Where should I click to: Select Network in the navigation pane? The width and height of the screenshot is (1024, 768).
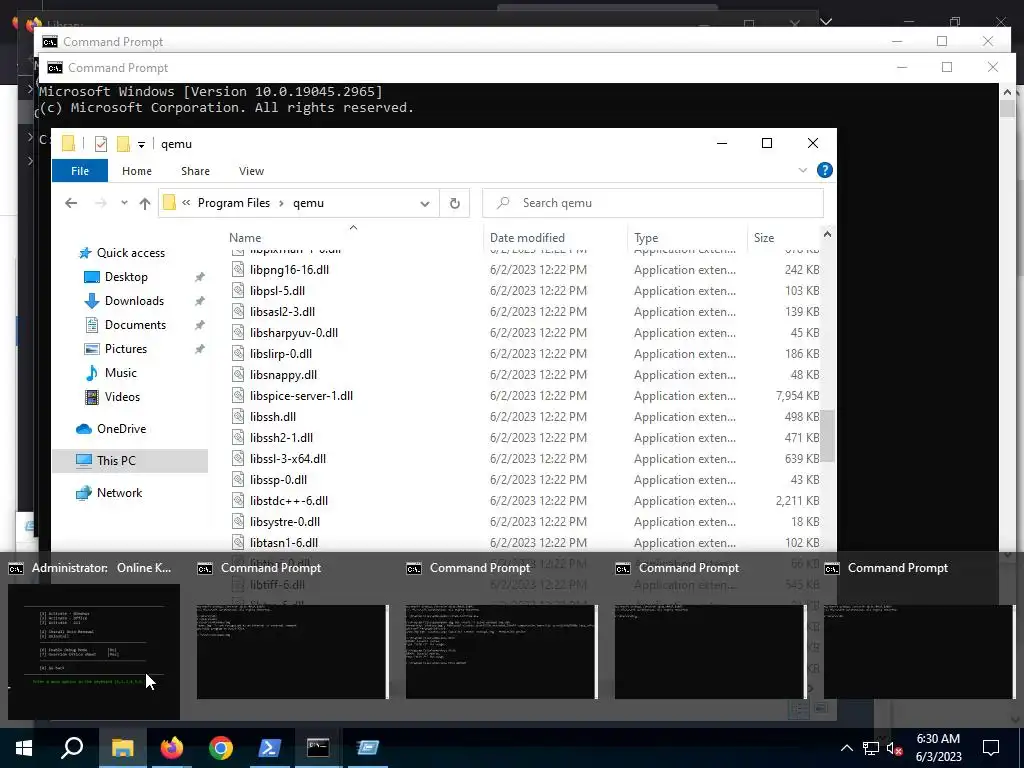[x=119, y=493]
